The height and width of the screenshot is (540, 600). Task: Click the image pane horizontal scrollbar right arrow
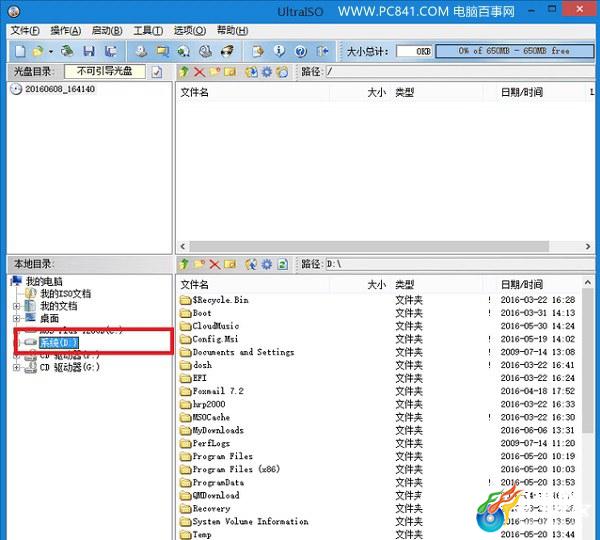[x=588, y=246]
